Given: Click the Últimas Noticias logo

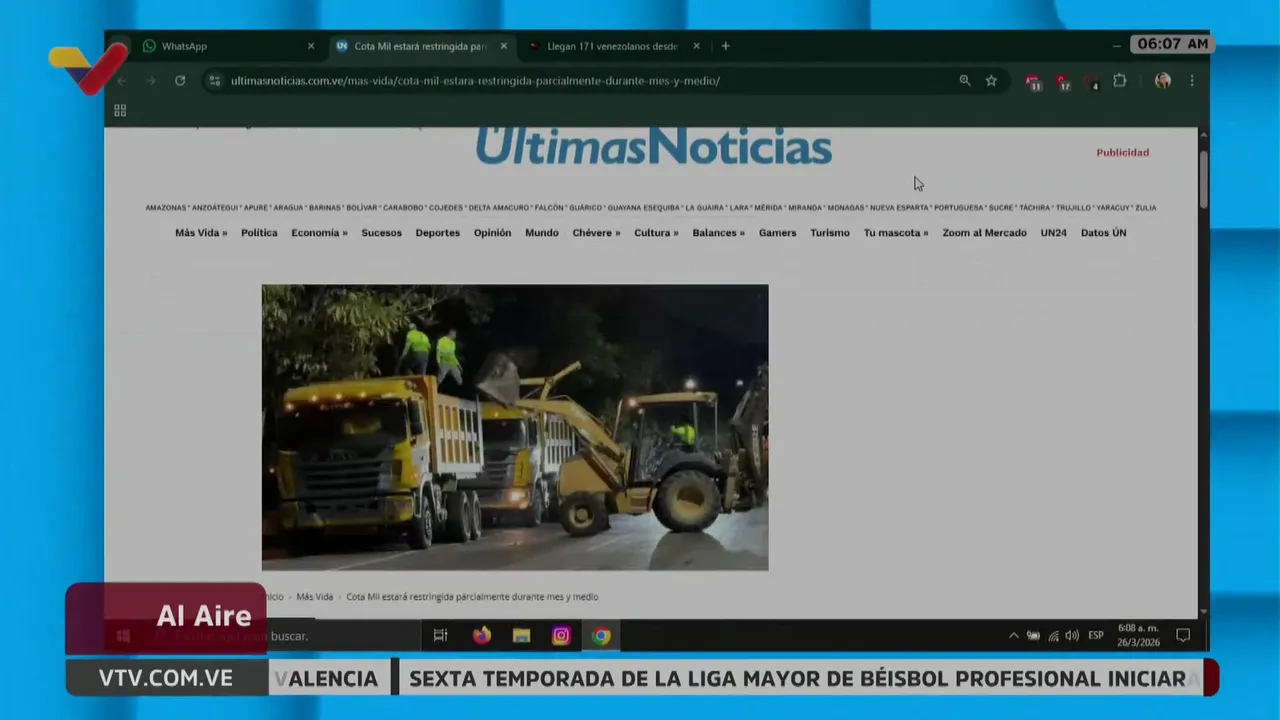Looking at the screenshot, I should 654,147.
